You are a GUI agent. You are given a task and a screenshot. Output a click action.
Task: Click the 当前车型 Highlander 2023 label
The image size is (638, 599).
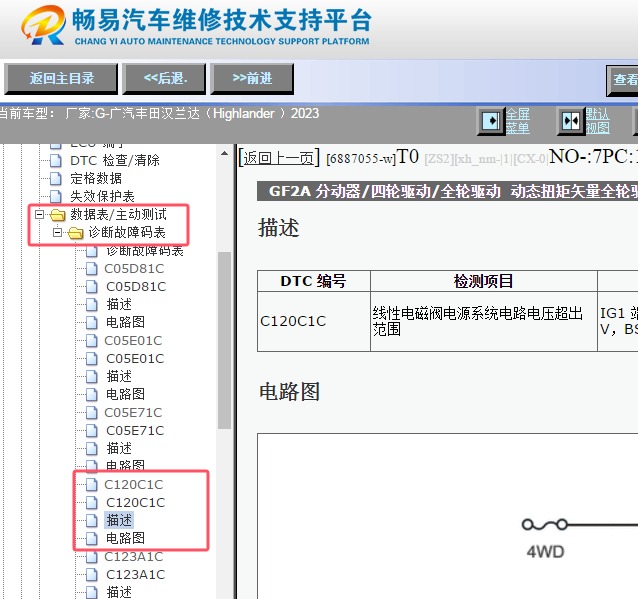coord(160,114)
